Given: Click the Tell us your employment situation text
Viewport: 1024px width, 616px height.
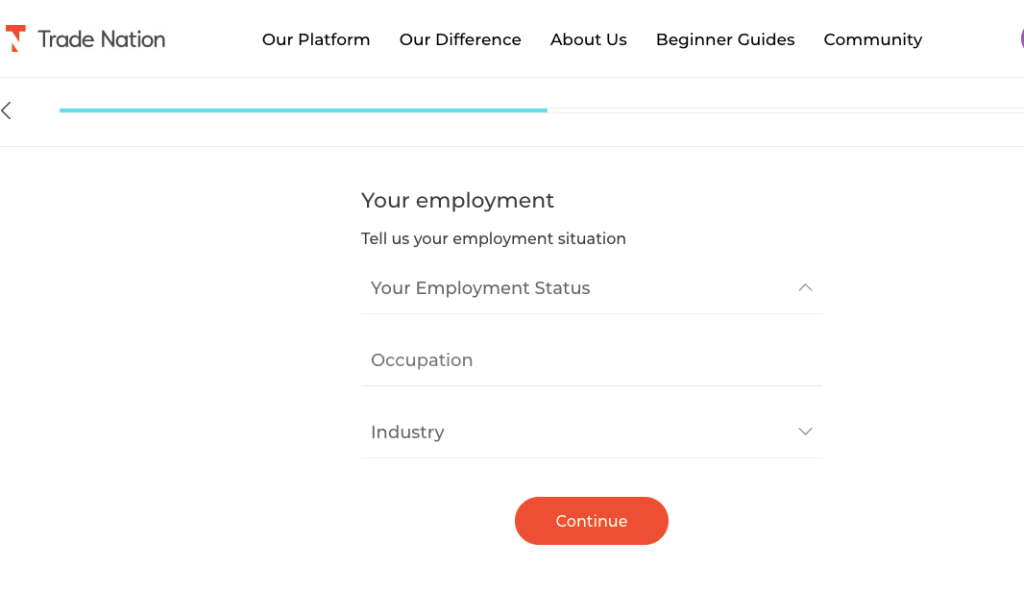Looking at the screenshot, I should click(493, 239).
